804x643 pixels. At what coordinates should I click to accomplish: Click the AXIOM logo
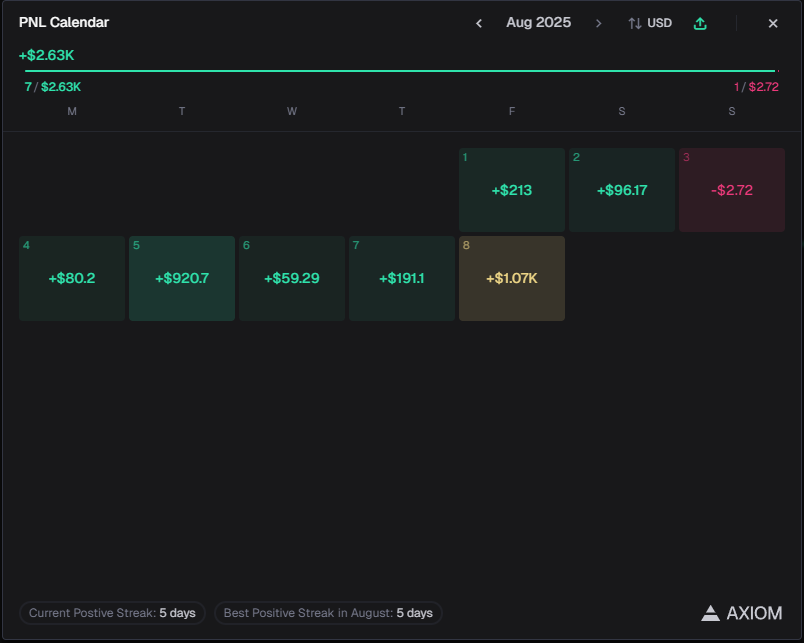click(741, 613)
